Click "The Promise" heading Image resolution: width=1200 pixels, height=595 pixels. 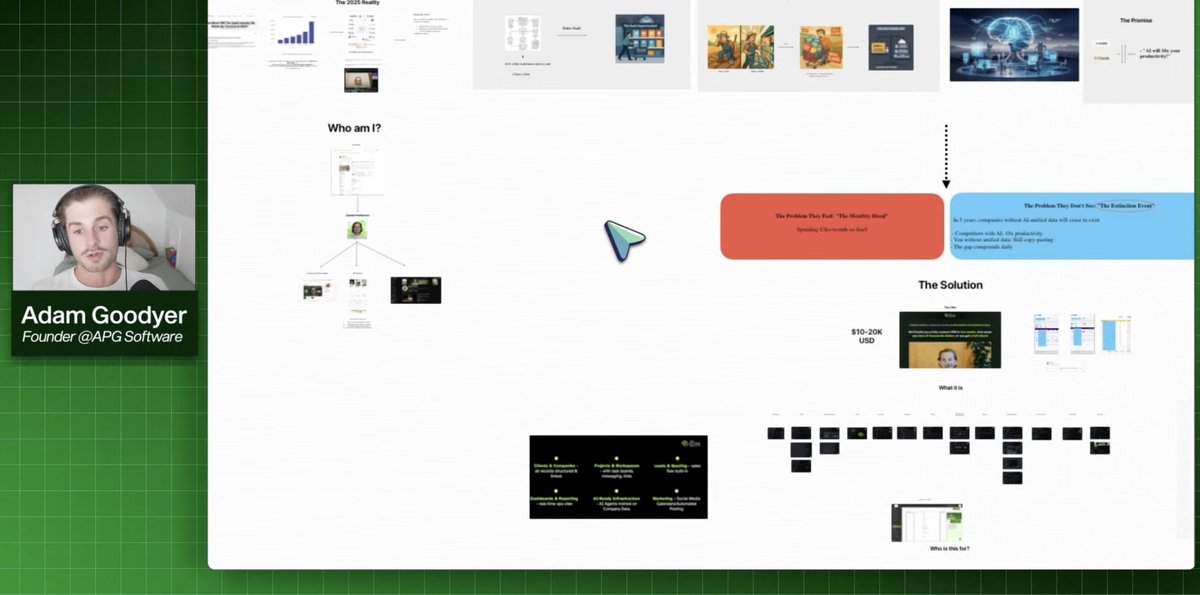coord(1136,20)
